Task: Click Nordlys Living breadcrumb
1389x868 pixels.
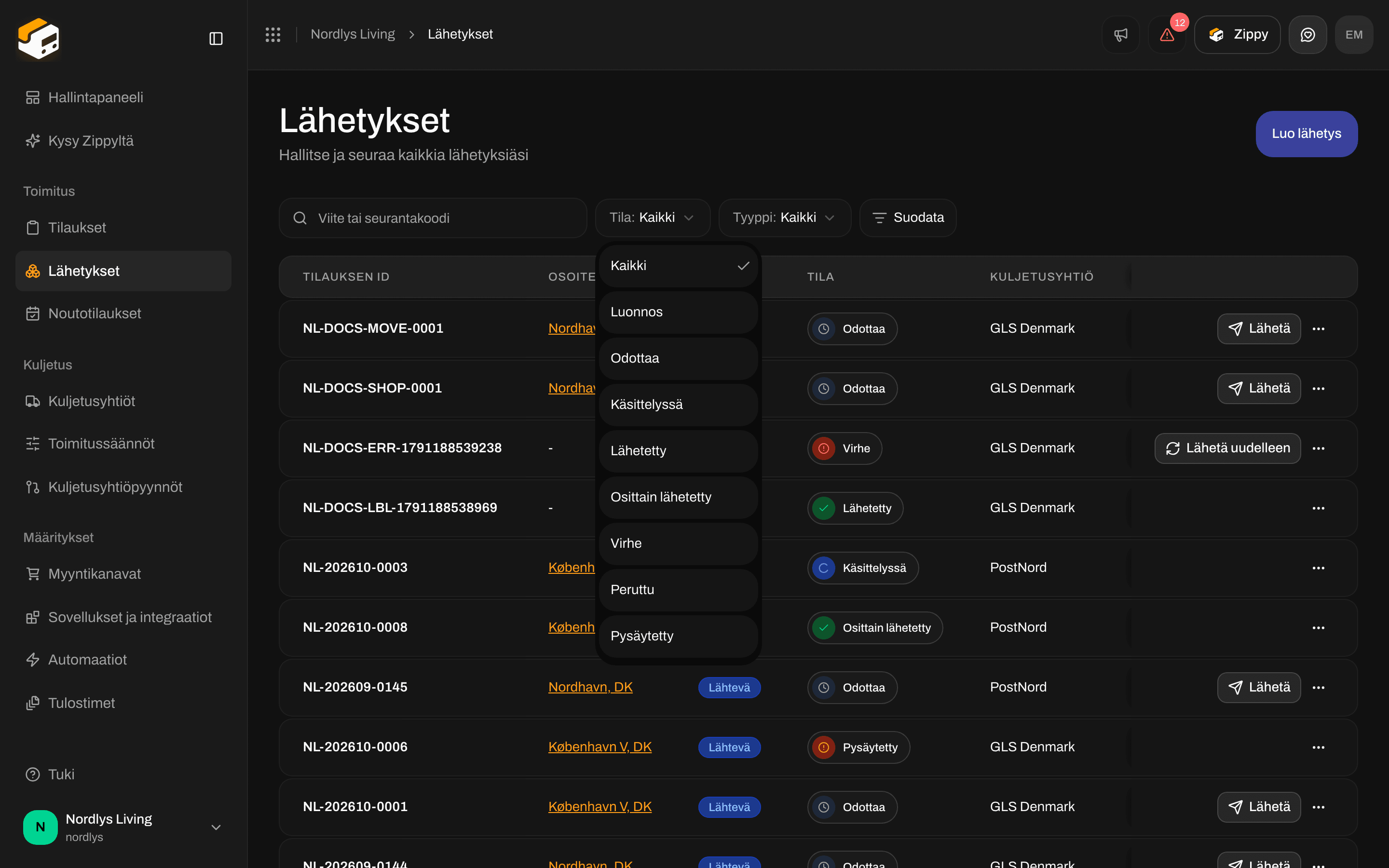Action: (353, 34)
